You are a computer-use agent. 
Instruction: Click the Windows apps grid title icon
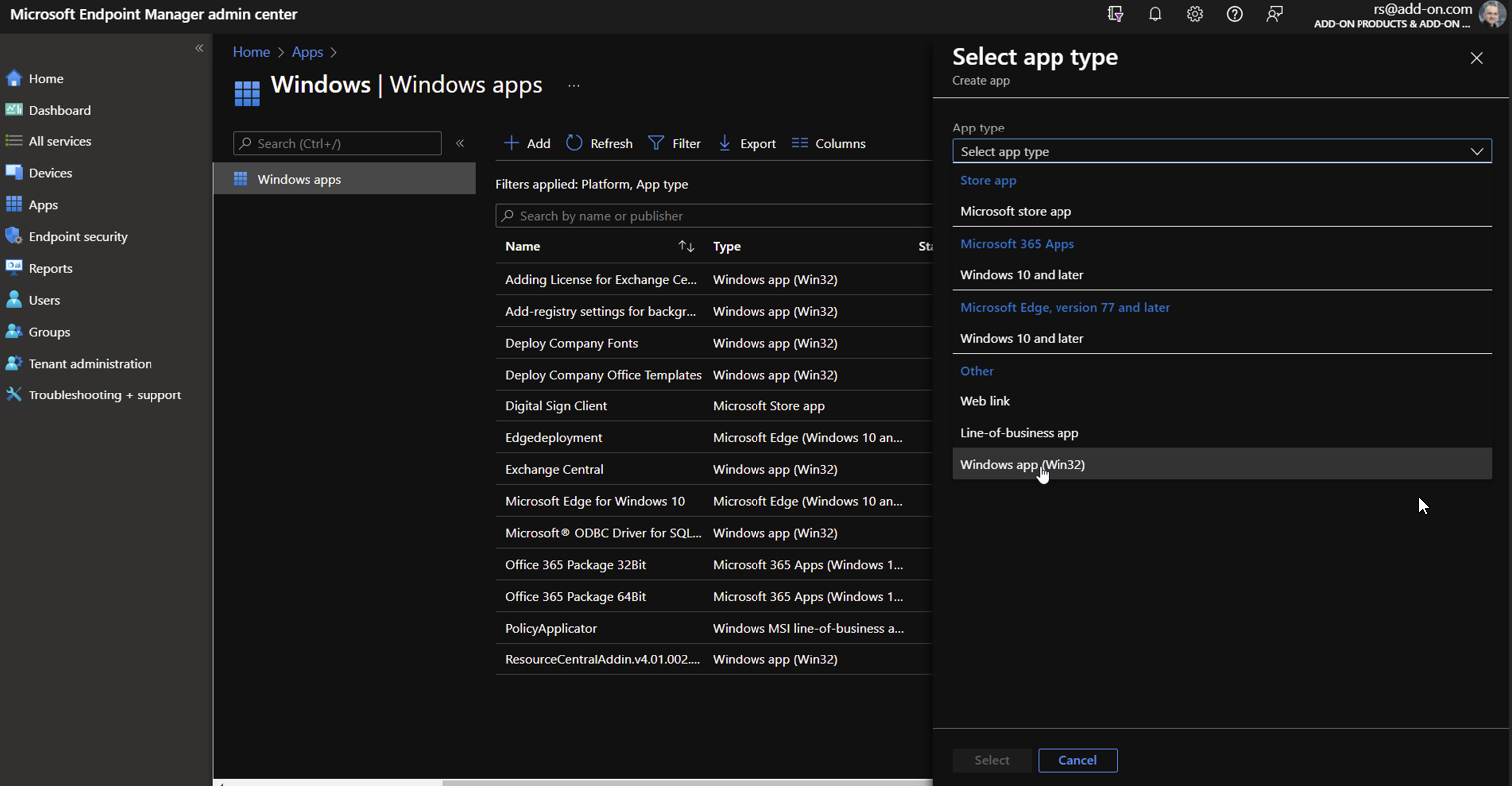[x=247, y=93]
